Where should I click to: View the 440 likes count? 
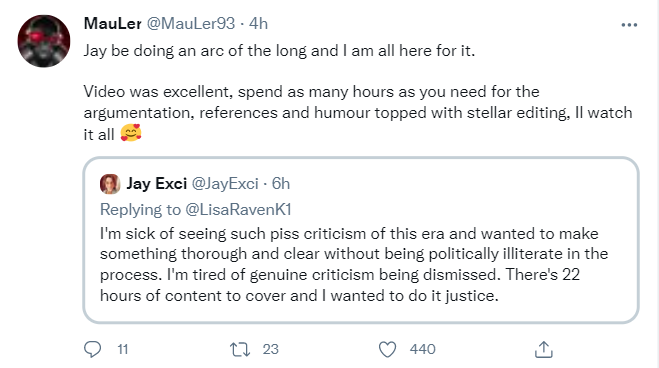(x=423, y=349)
